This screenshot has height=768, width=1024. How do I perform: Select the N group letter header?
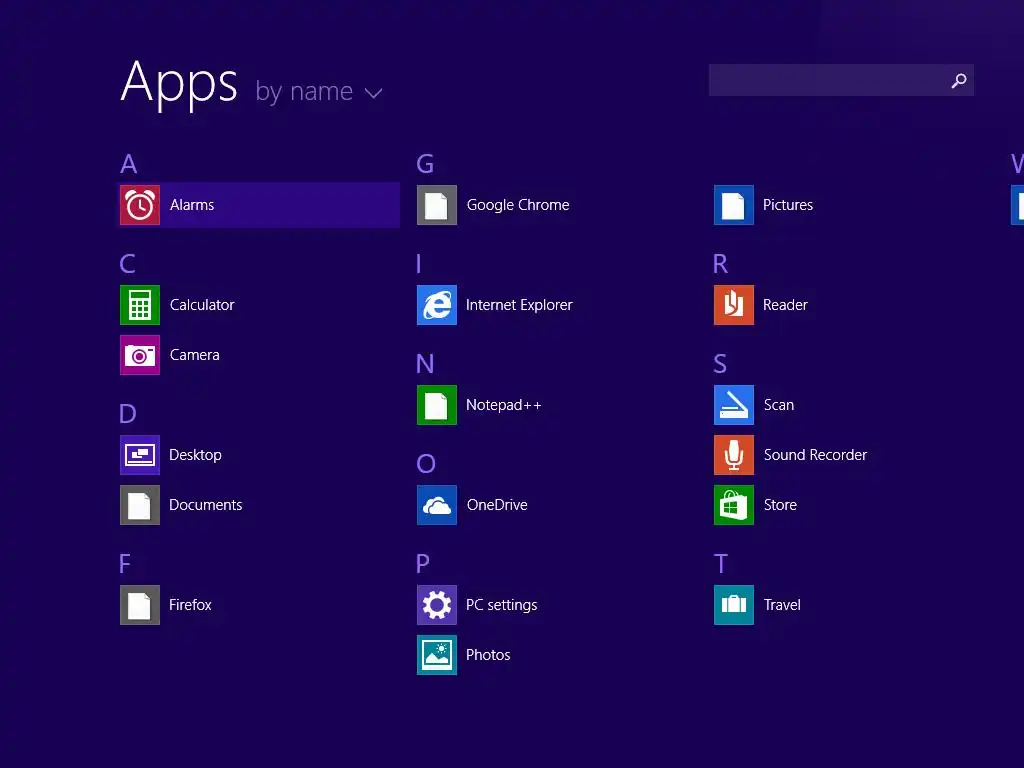coord(425,364)
